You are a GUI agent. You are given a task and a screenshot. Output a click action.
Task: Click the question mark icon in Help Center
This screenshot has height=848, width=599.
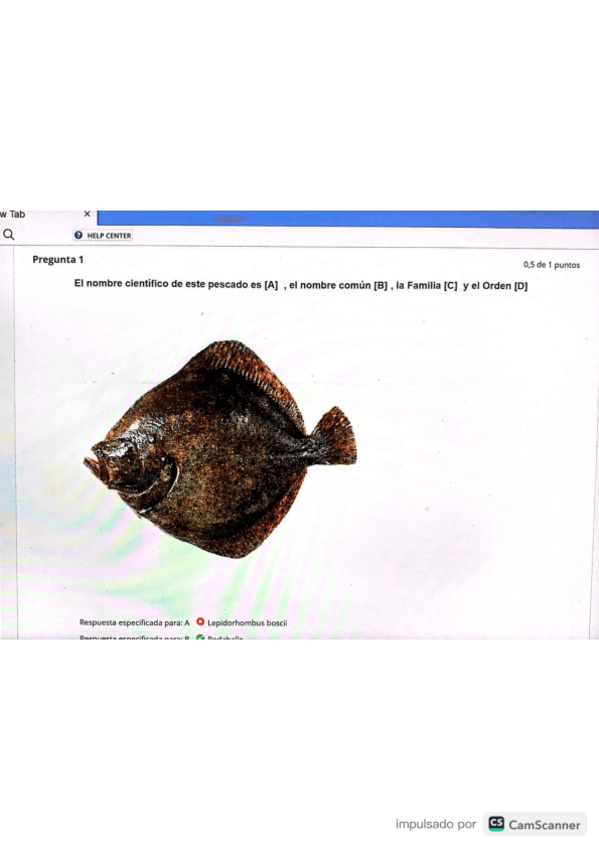point(78,235)
